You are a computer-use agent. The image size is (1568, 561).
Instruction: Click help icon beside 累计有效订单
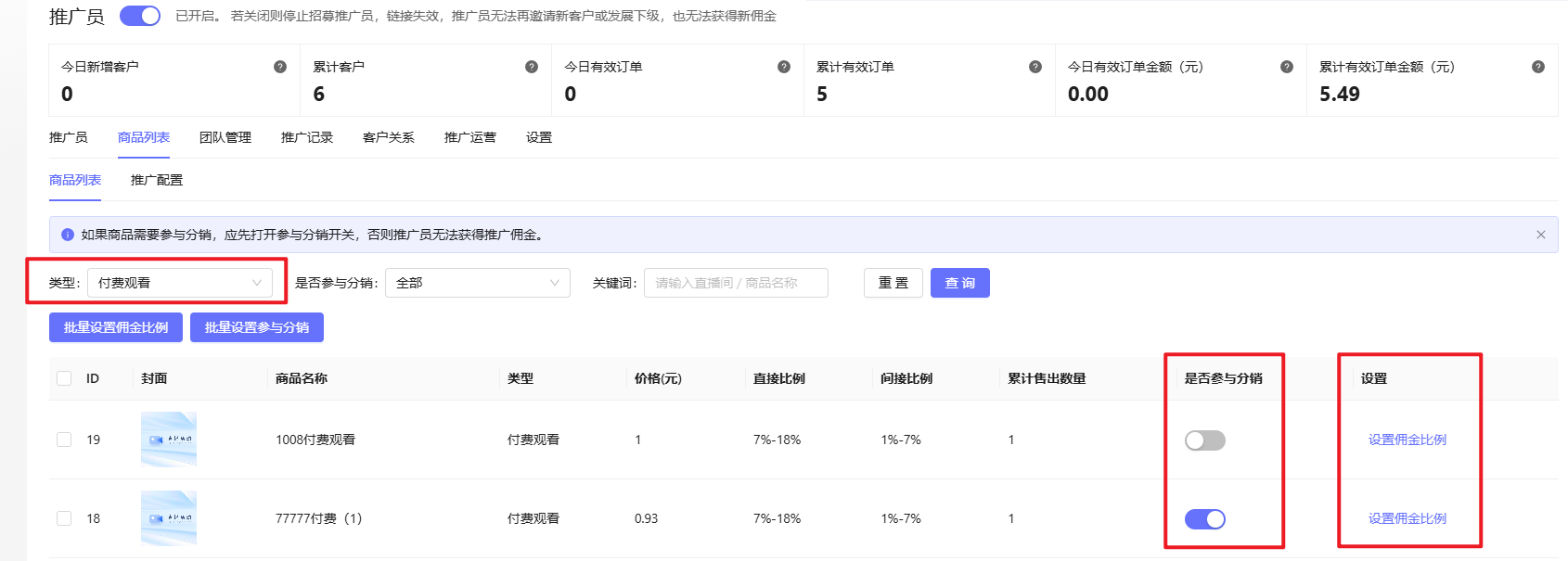click(1035, 67)
